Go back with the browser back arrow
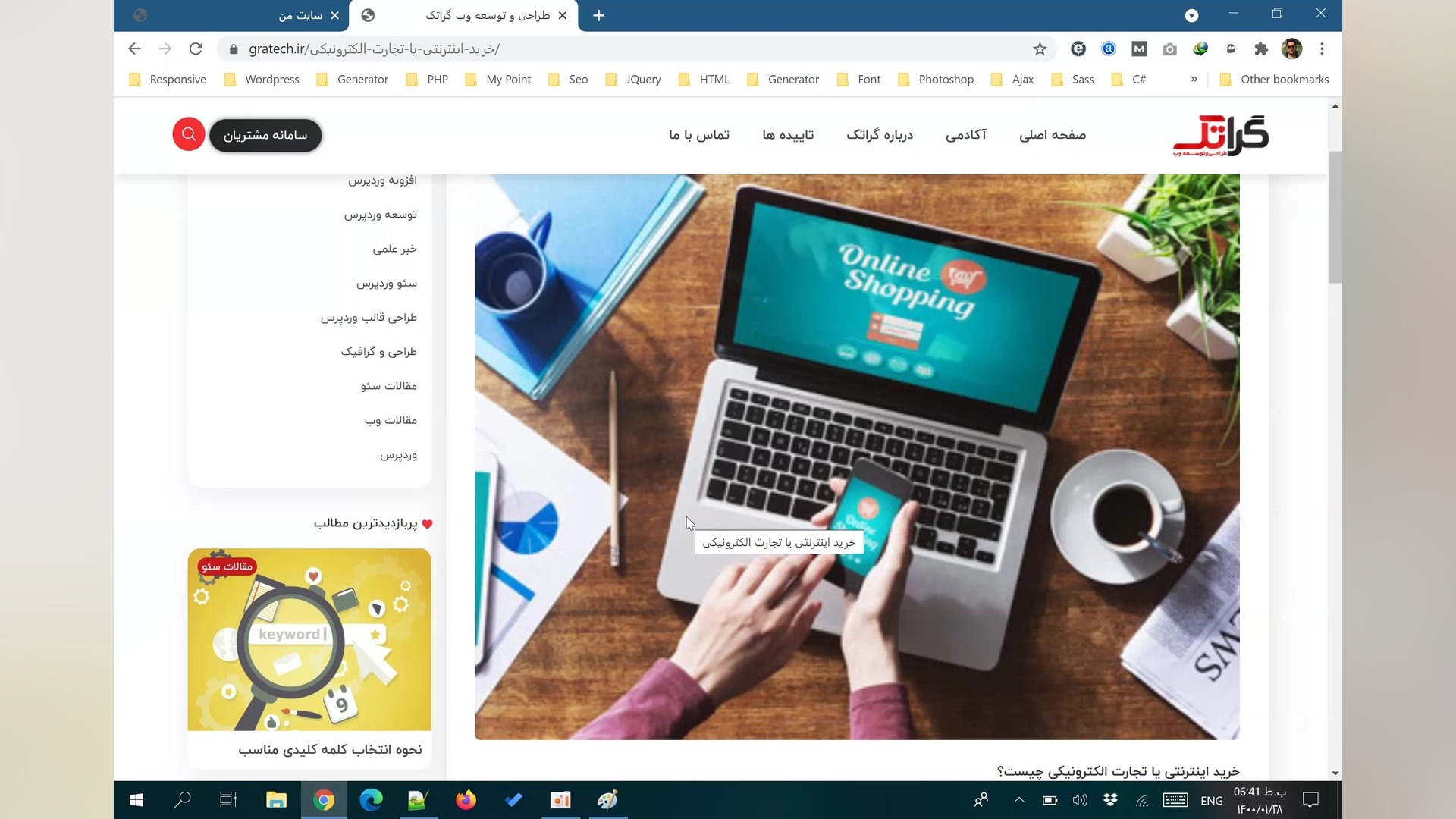Image resolution: width=1456 pixels, height=819 pixels. point(134,49)
